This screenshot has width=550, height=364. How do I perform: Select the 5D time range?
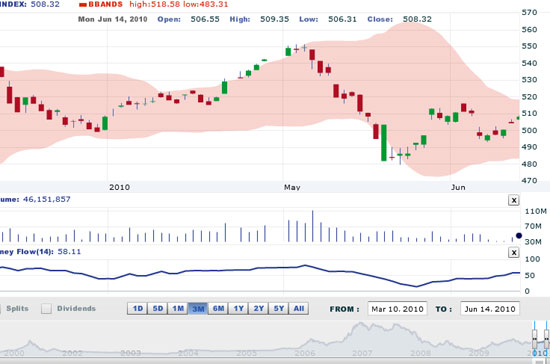click(x=158, y=309)
